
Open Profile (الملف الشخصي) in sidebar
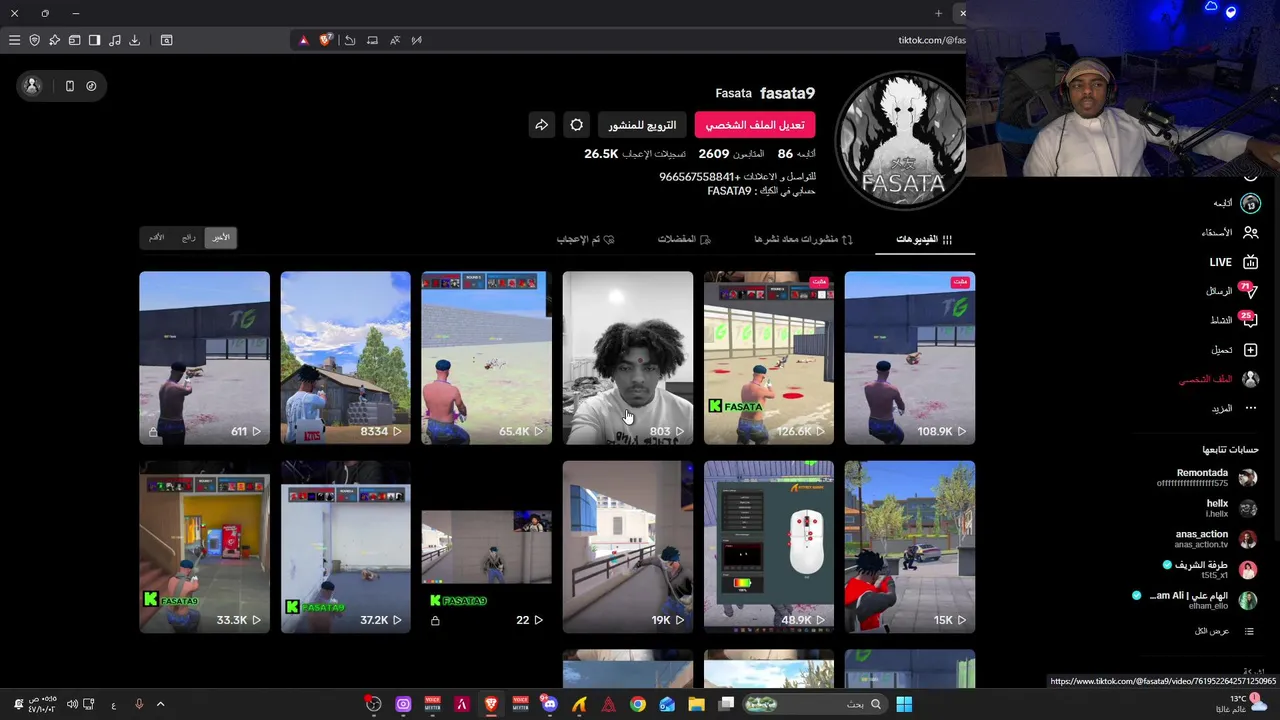[1218, 379]
